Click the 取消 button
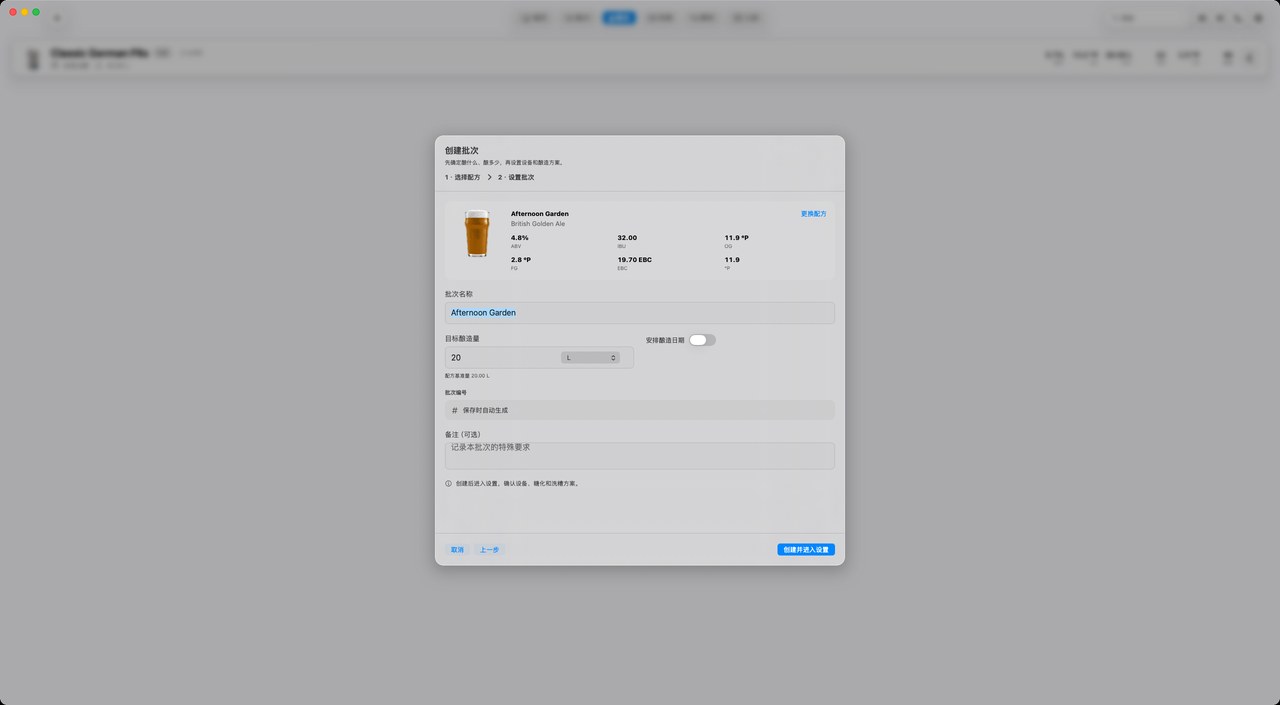The width and height of the screenshot is (1280, 705). (x=457, y=550)
